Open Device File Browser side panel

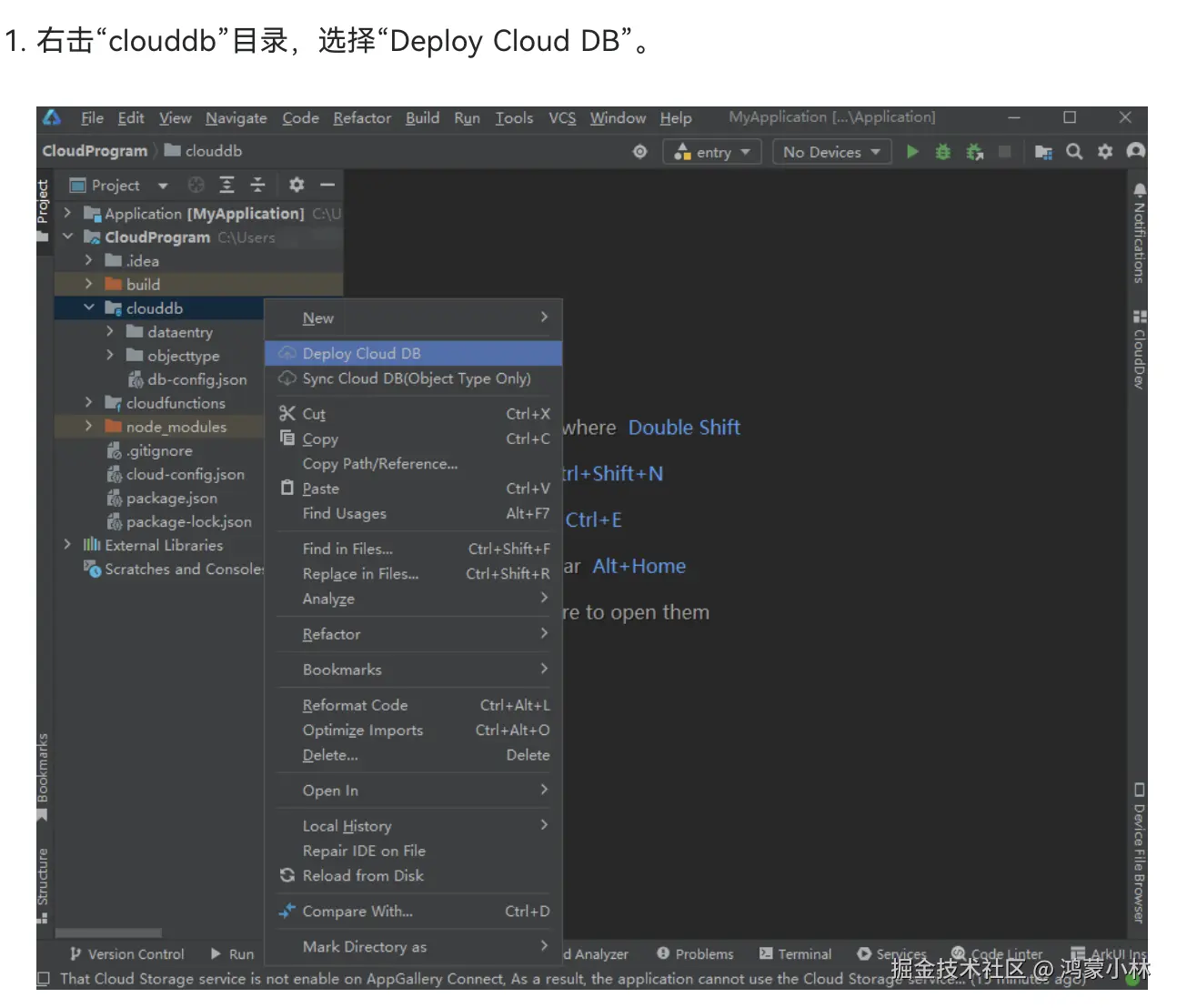pyautogui.click(x=1139, y=853)
